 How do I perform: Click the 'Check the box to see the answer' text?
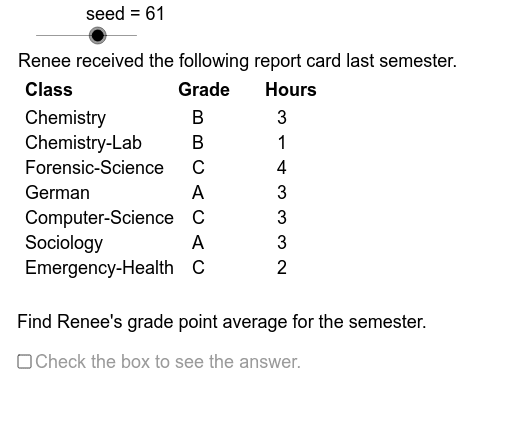tap(168, 362)
